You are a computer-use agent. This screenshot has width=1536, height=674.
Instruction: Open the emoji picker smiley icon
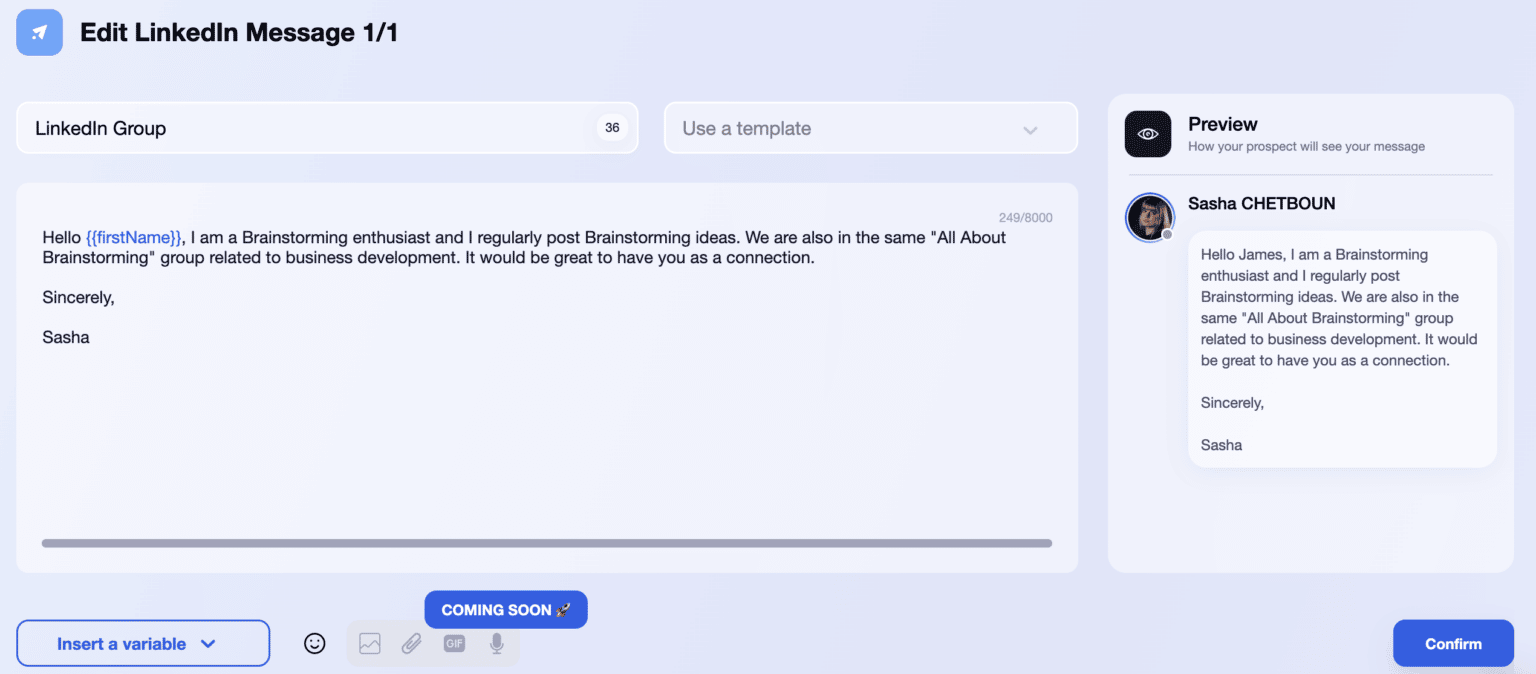click(x=315, y=644)
